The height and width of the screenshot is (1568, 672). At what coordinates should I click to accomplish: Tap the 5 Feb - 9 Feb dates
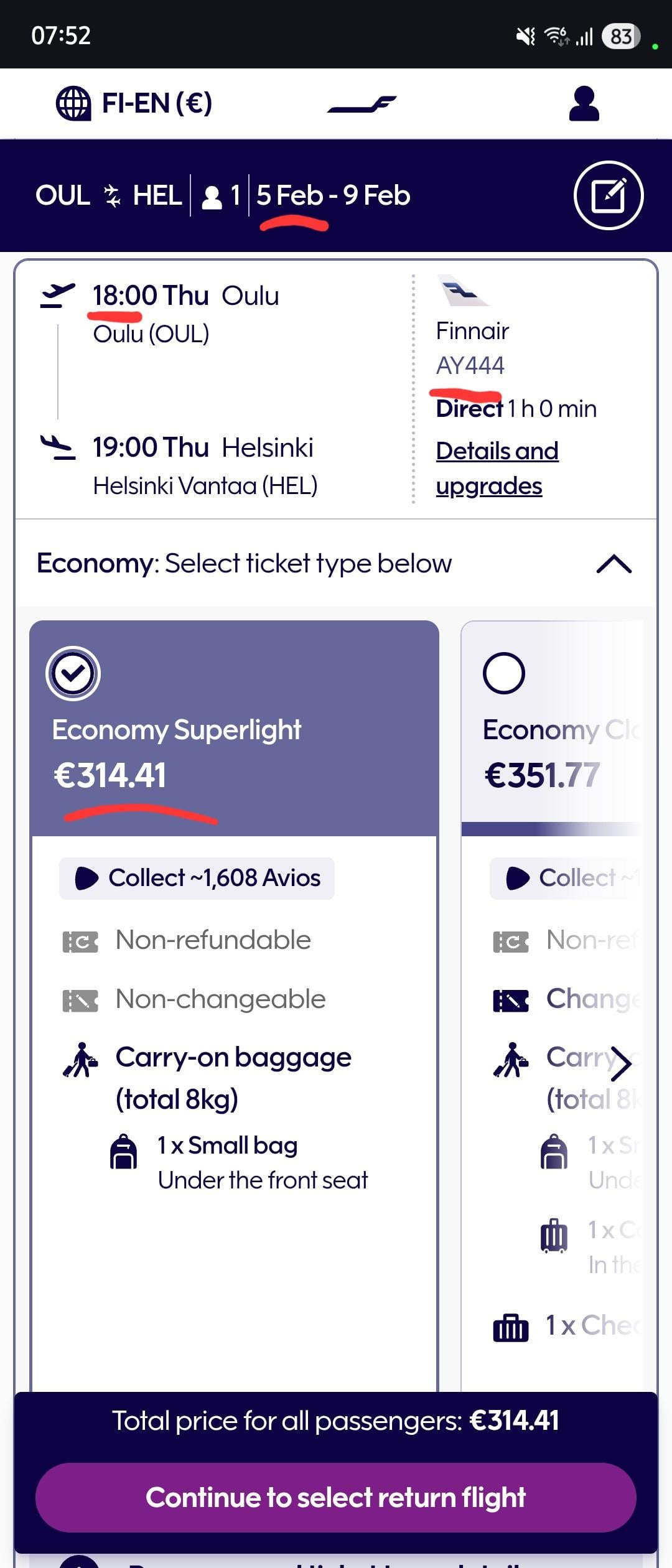[334, 195]
